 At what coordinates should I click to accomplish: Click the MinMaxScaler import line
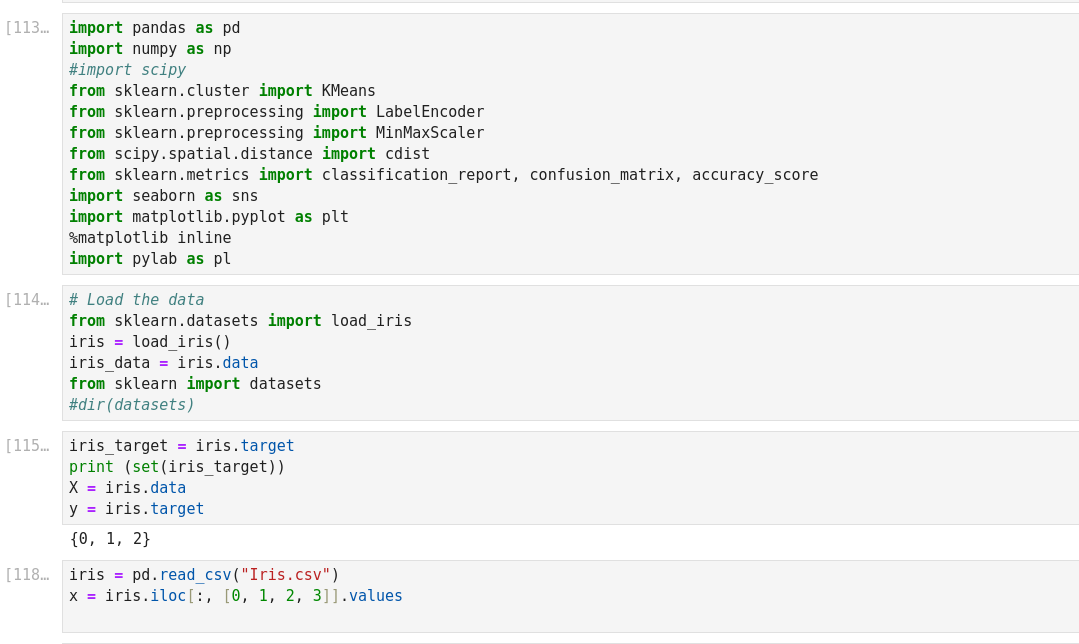click(276, 133)
